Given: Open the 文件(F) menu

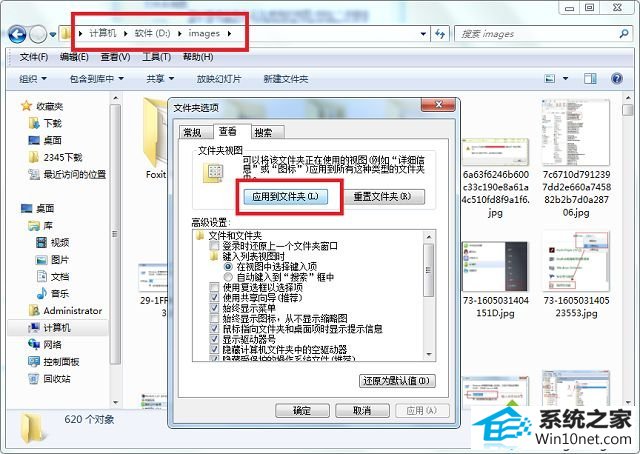Looking at the screenshot, I should pos(33,57).
